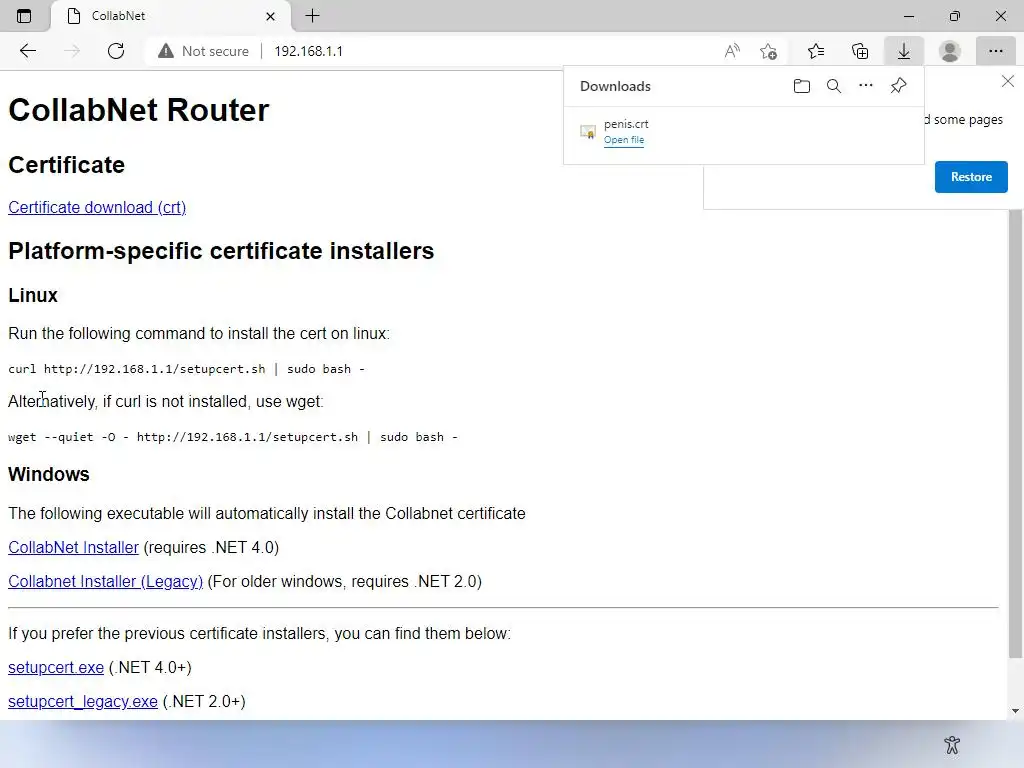Click the Windows section heading
The width and height of the screenshot is (1024, 768).
[x=49, y=474]
